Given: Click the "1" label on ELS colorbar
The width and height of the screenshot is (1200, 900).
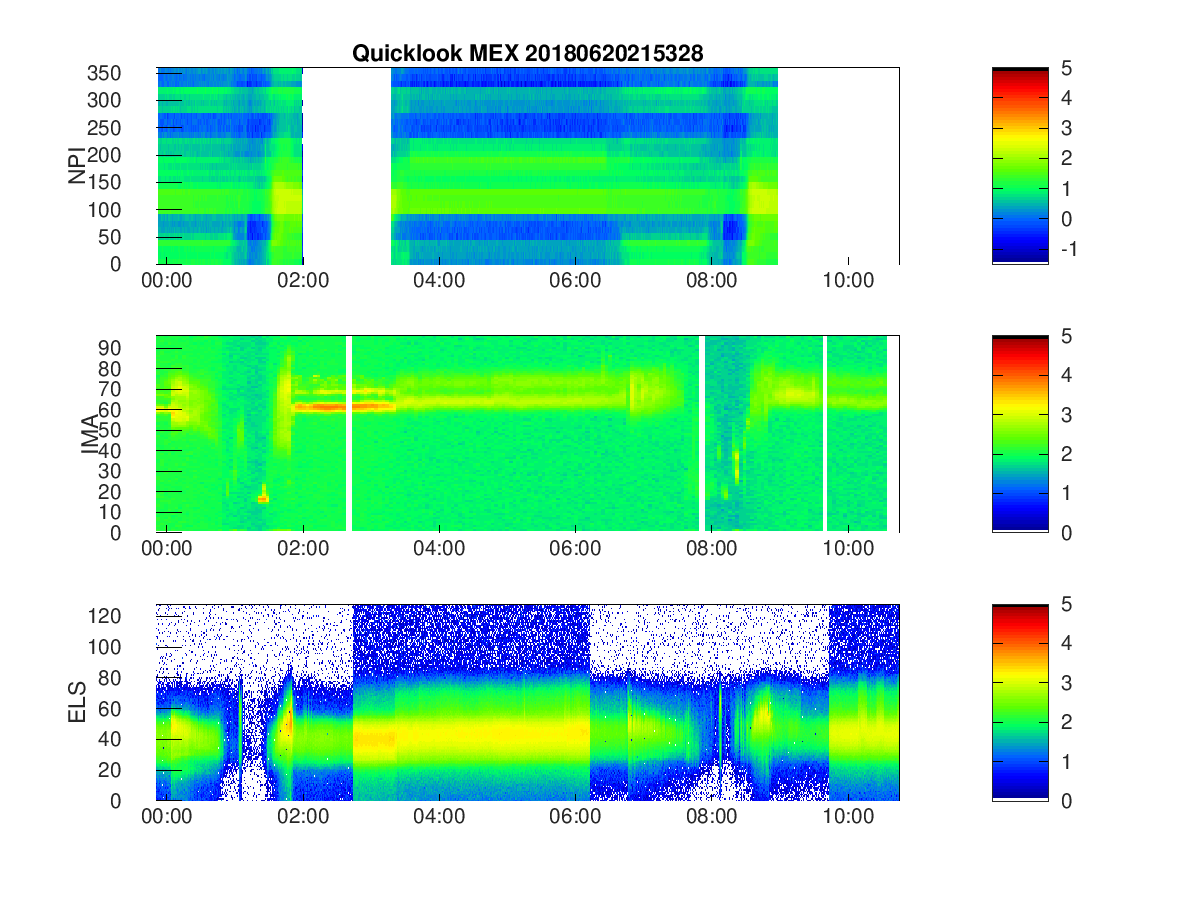Looking at the screenshot, I should [1065, 761].
